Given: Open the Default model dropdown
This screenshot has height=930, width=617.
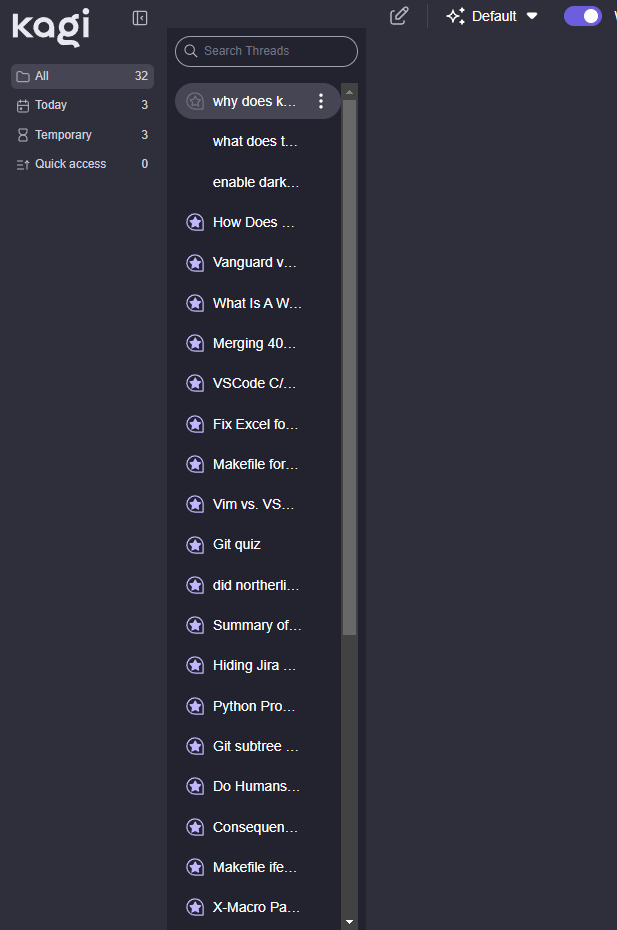Looking at the screenshot, I should tap(493, 16).
